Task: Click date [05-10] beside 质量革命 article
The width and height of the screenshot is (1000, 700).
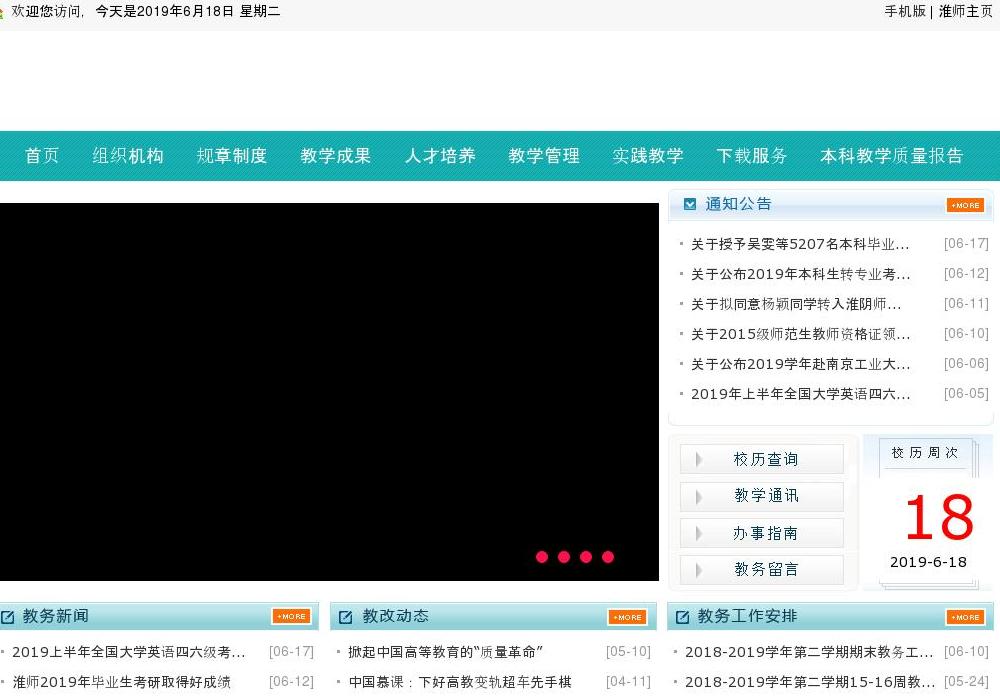Action: point(628,652)
